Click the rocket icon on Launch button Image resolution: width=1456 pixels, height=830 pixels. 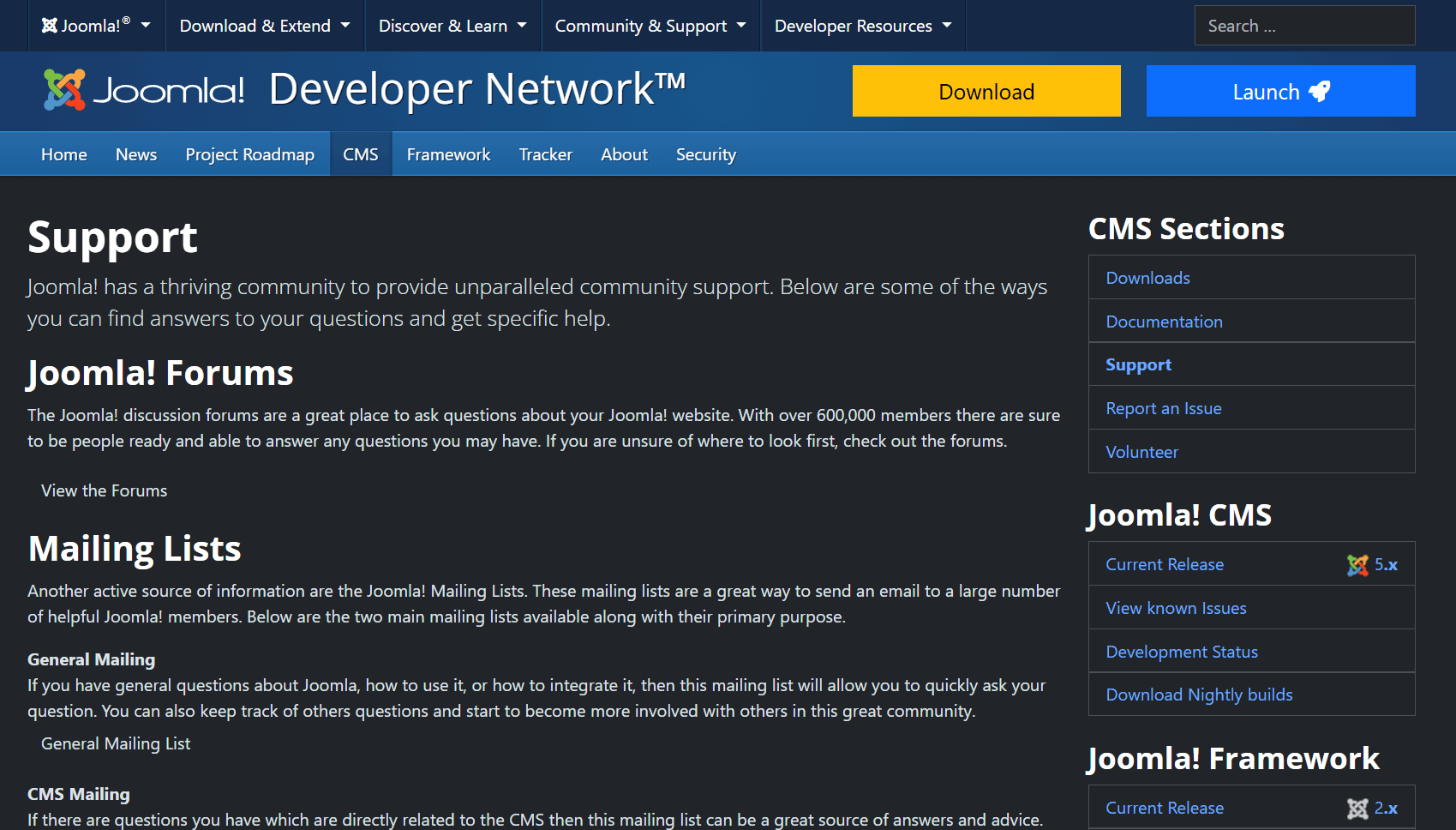click(1320, 91)
